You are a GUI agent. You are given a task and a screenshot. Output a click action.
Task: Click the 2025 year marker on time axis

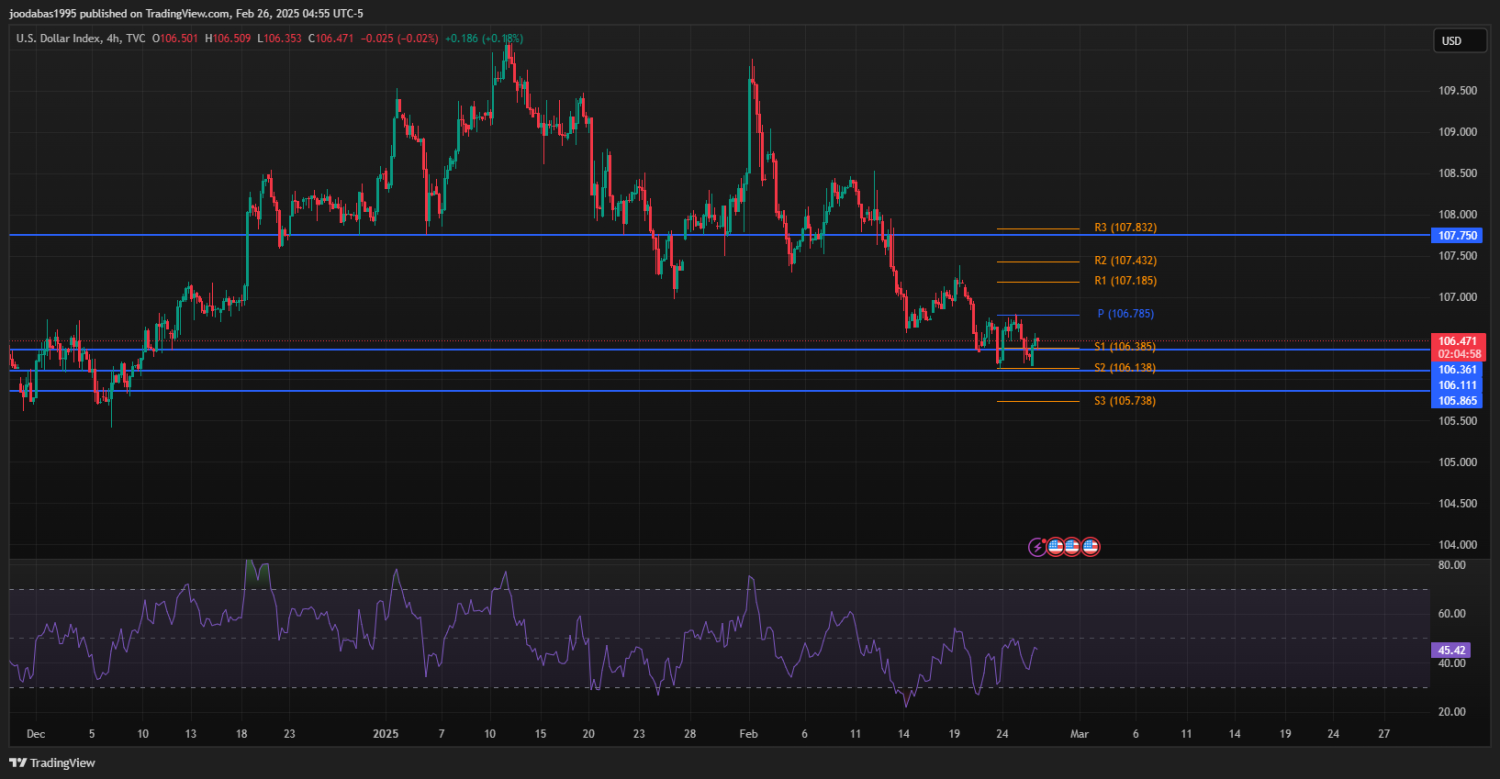coord(386,734)
